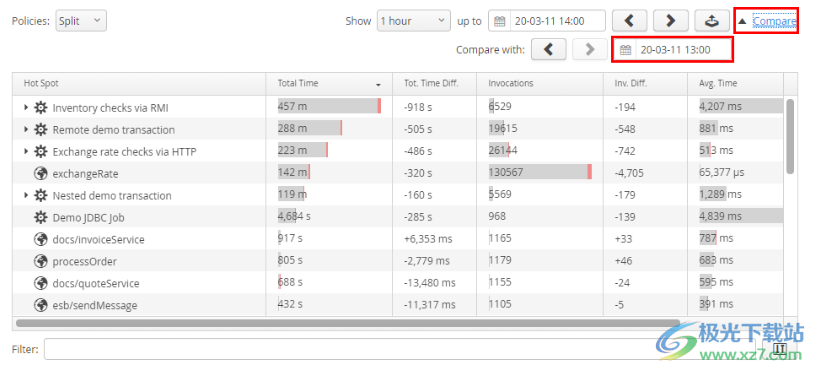Go to previous time period next to up to
The width and height of the screenshot is (815, 371).
click(x=629, y=21)
